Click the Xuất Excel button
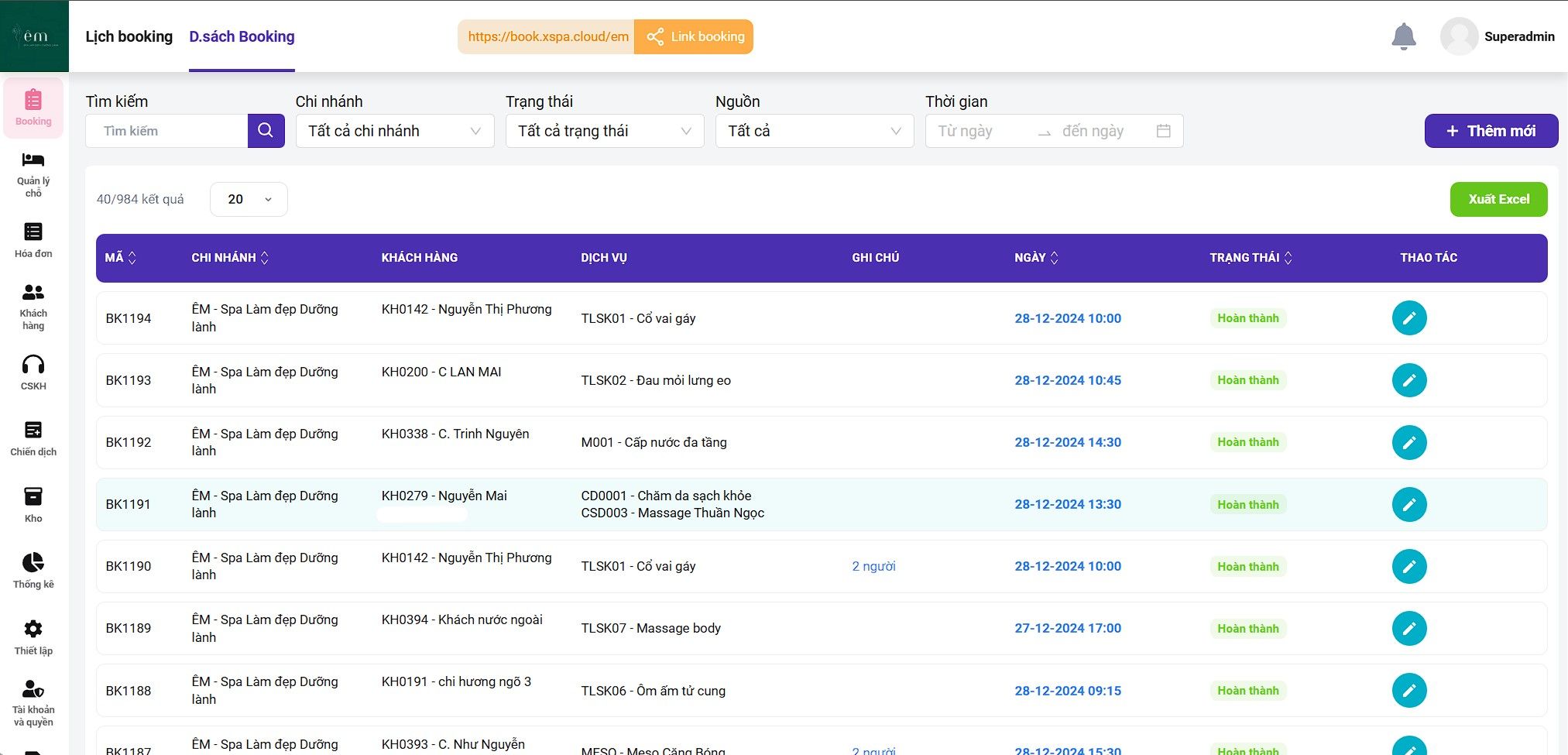1568x755 pixels. [1498, 199]
